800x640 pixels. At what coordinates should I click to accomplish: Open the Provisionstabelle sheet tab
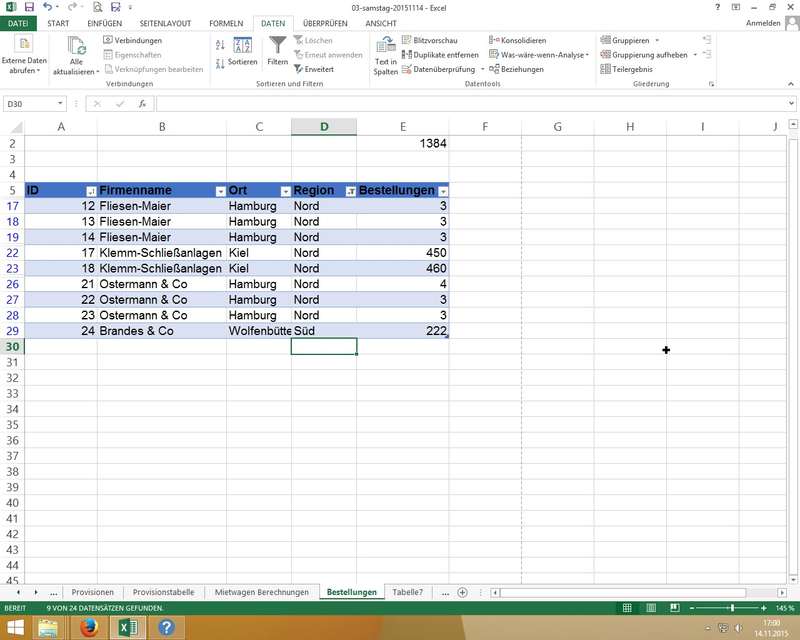[x=163, y=592]
